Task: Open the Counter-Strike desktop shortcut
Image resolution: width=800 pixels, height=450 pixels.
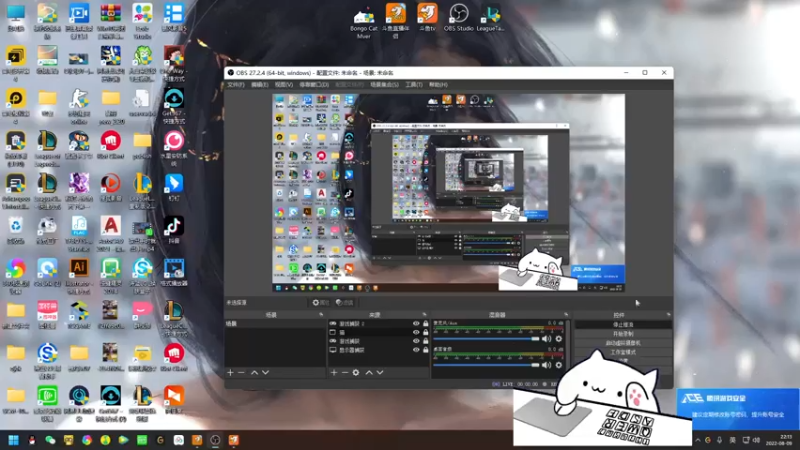Action: (79, 105)
